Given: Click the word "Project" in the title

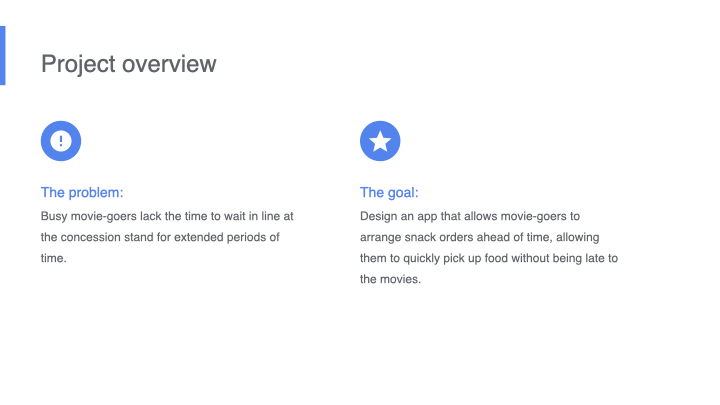Looking at the screenshot, I should click(78, 64).
